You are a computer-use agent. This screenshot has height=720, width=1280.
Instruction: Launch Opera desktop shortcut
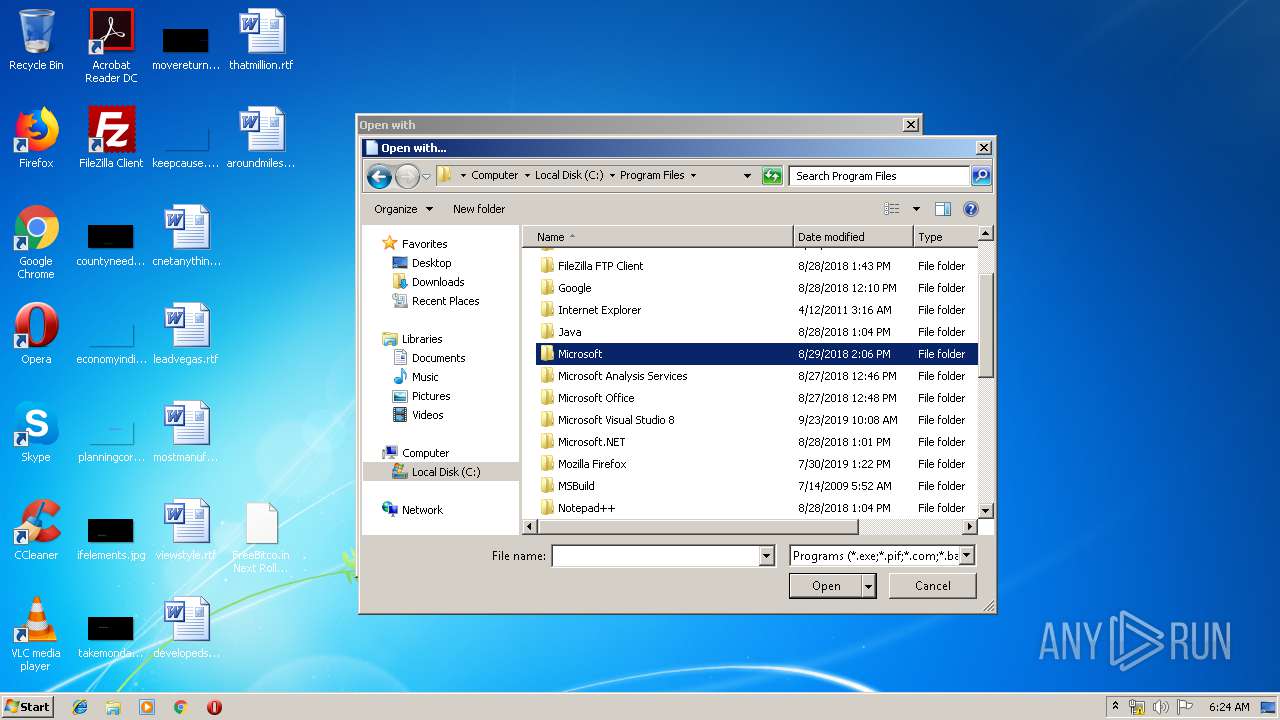[x=36, y=334]
